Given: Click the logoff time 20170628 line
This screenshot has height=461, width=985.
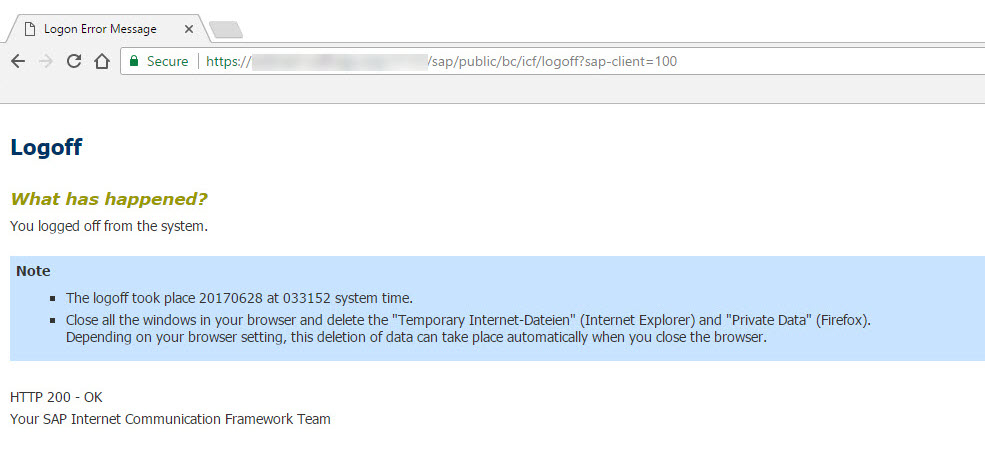Looking at the screenshot, I should coord(239,298).
